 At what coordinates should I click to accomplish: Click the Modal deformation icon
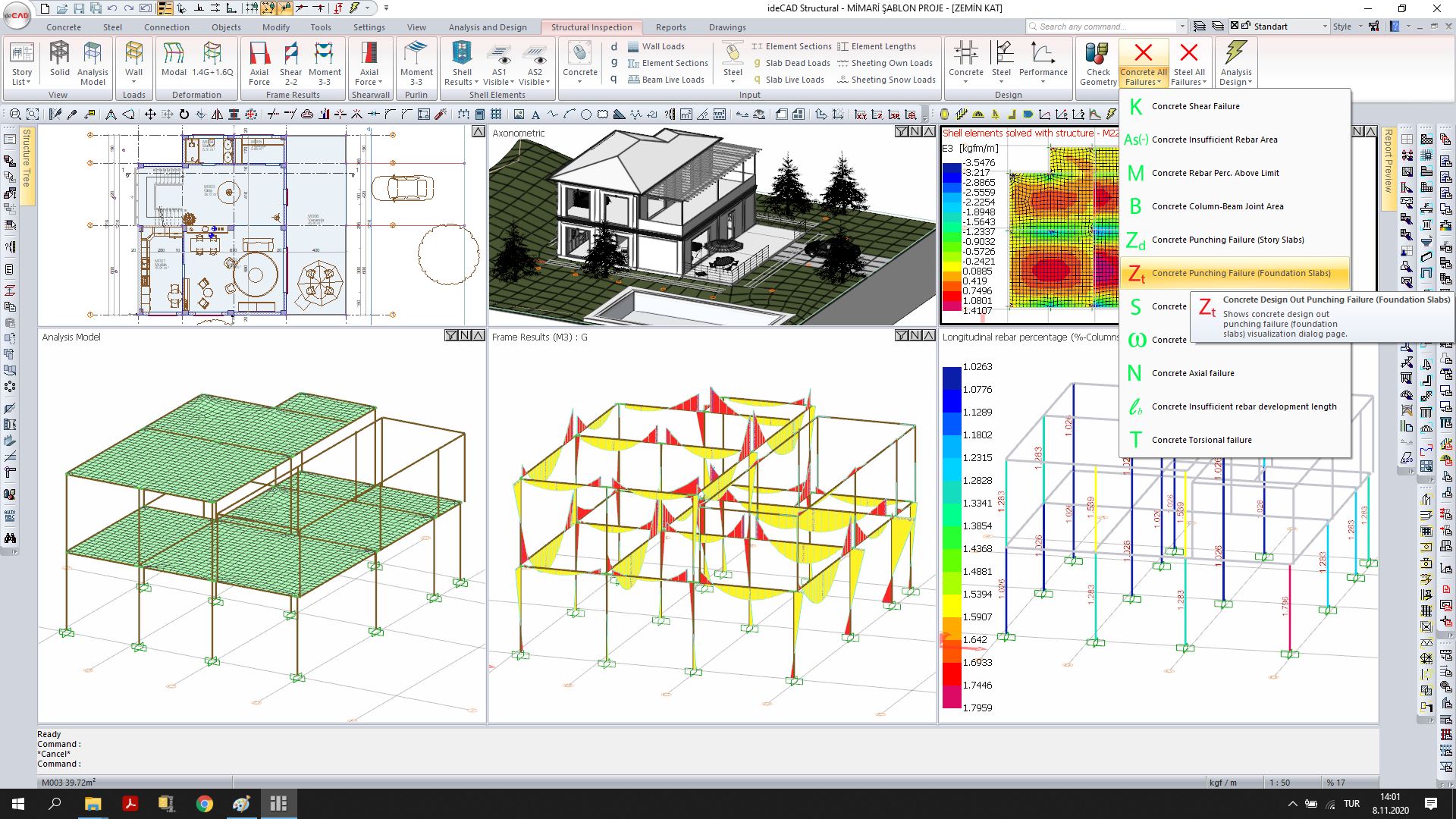tap(174, 62)
